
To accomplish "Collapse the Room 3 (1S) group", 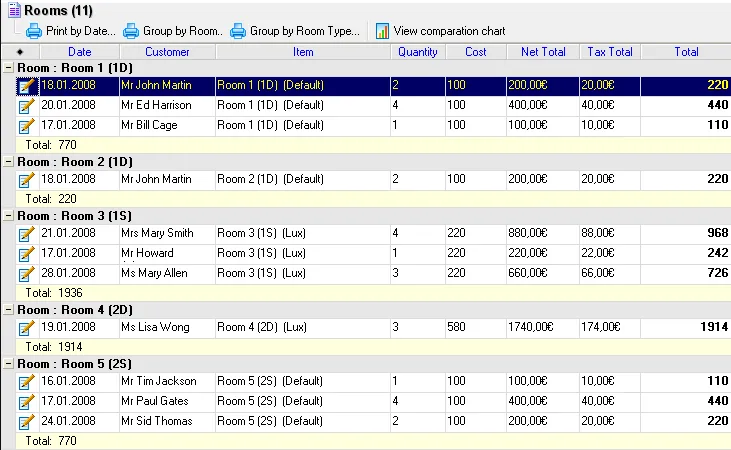I will point(8,216).
